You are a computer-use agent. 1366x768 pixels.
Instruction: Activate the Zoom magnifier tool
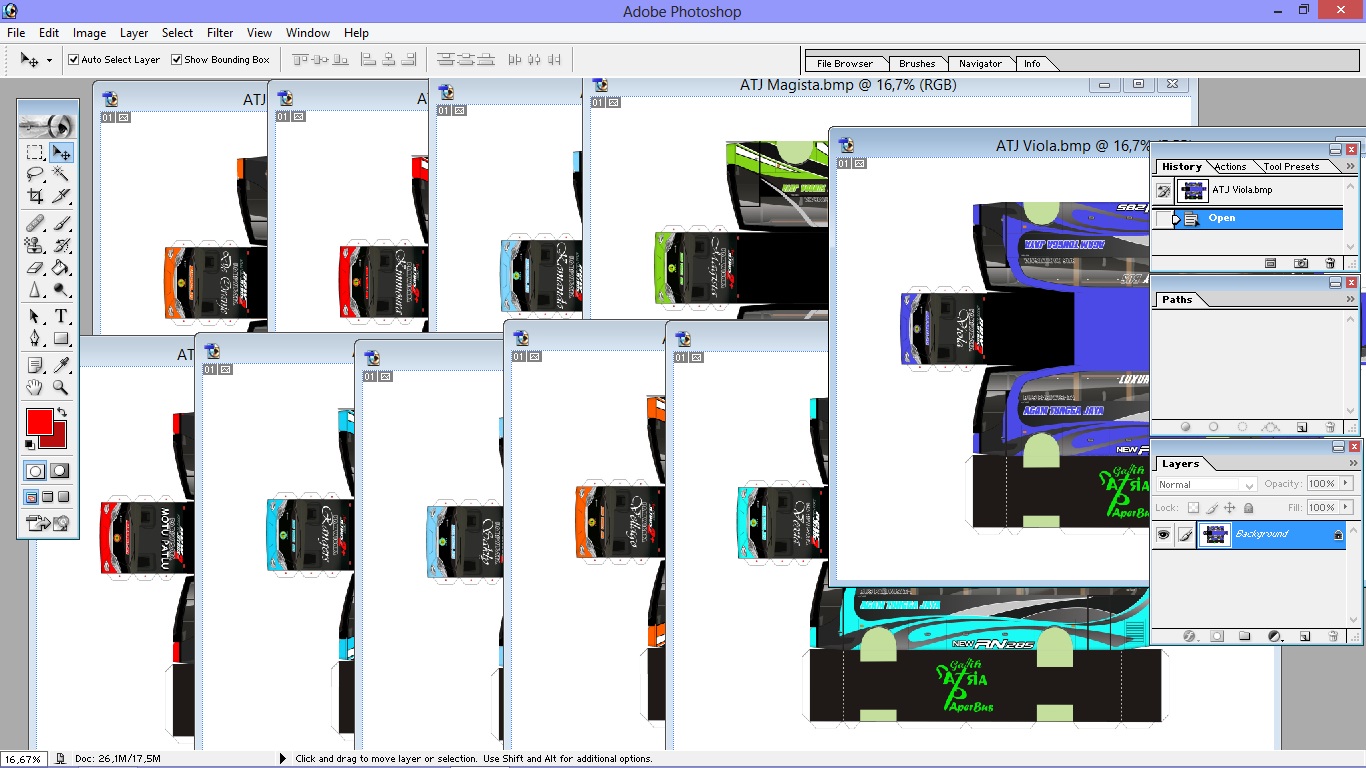61,387
